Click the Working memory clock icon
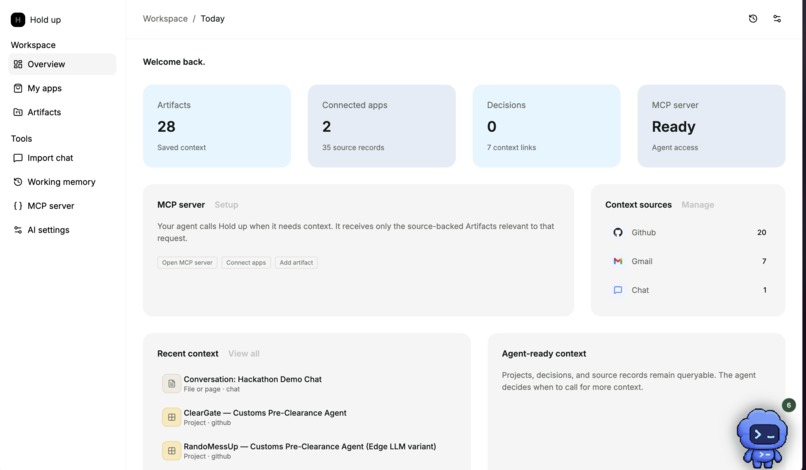806x470 pixels. (x=18, y=182)
